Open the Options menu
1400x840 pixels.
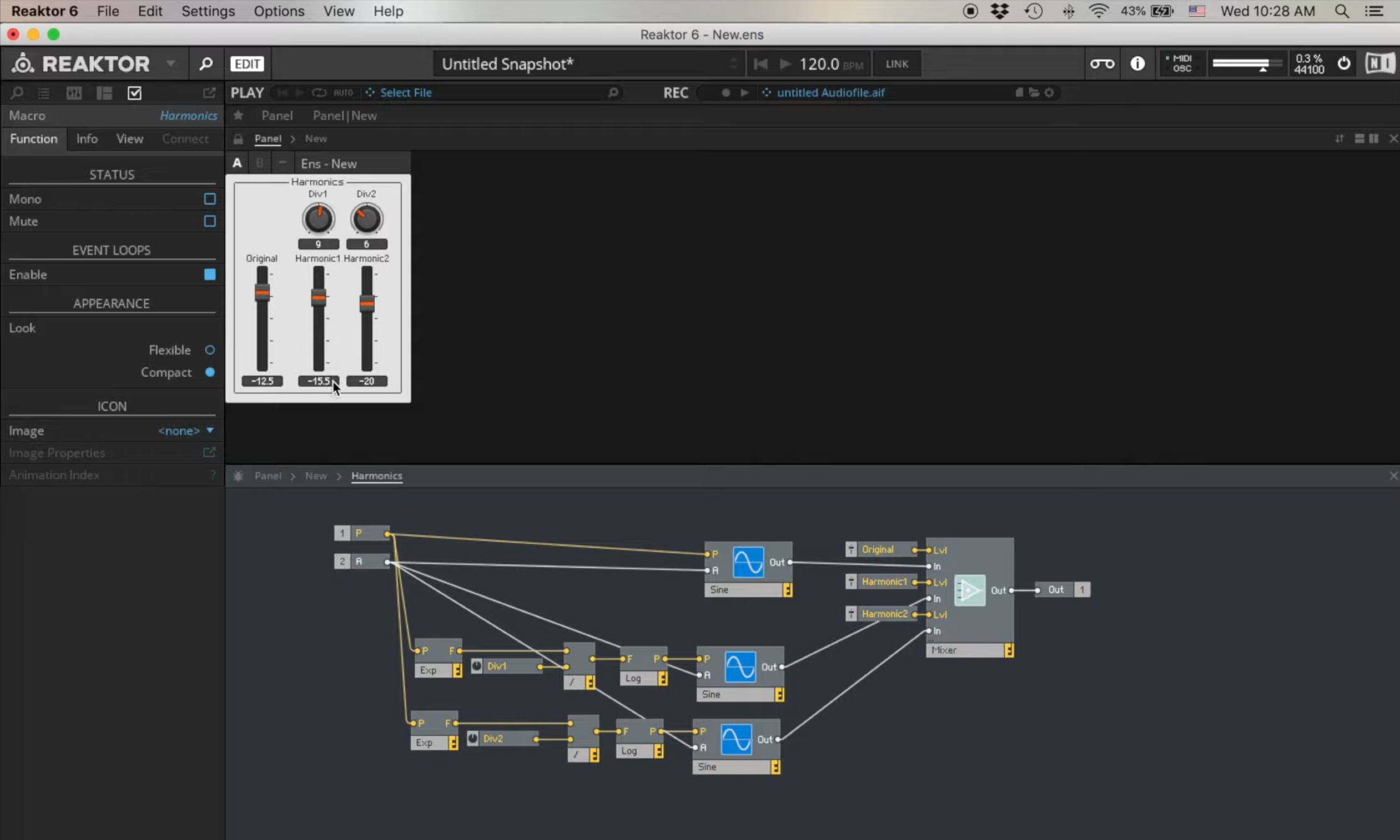(x=279, y=11)
